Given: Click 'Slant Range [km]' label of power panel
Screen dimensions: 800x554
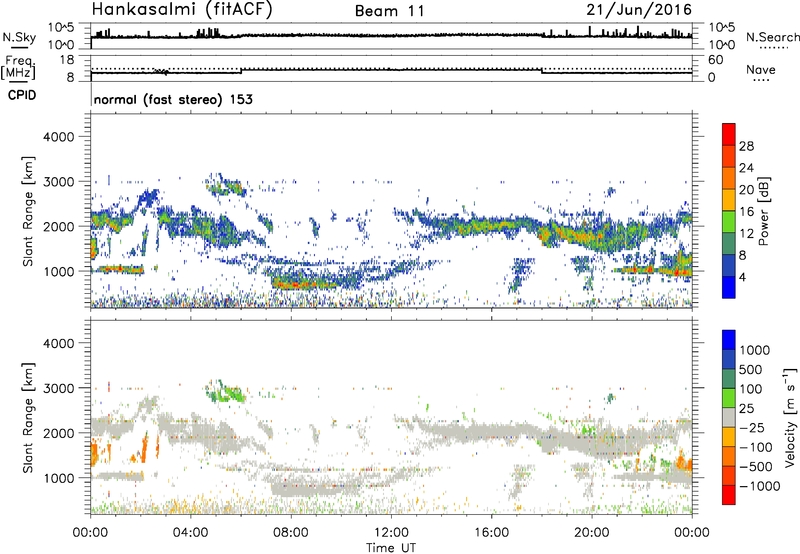Looking at the screenshot, I should pyautogui.click(x=28, y=211).
